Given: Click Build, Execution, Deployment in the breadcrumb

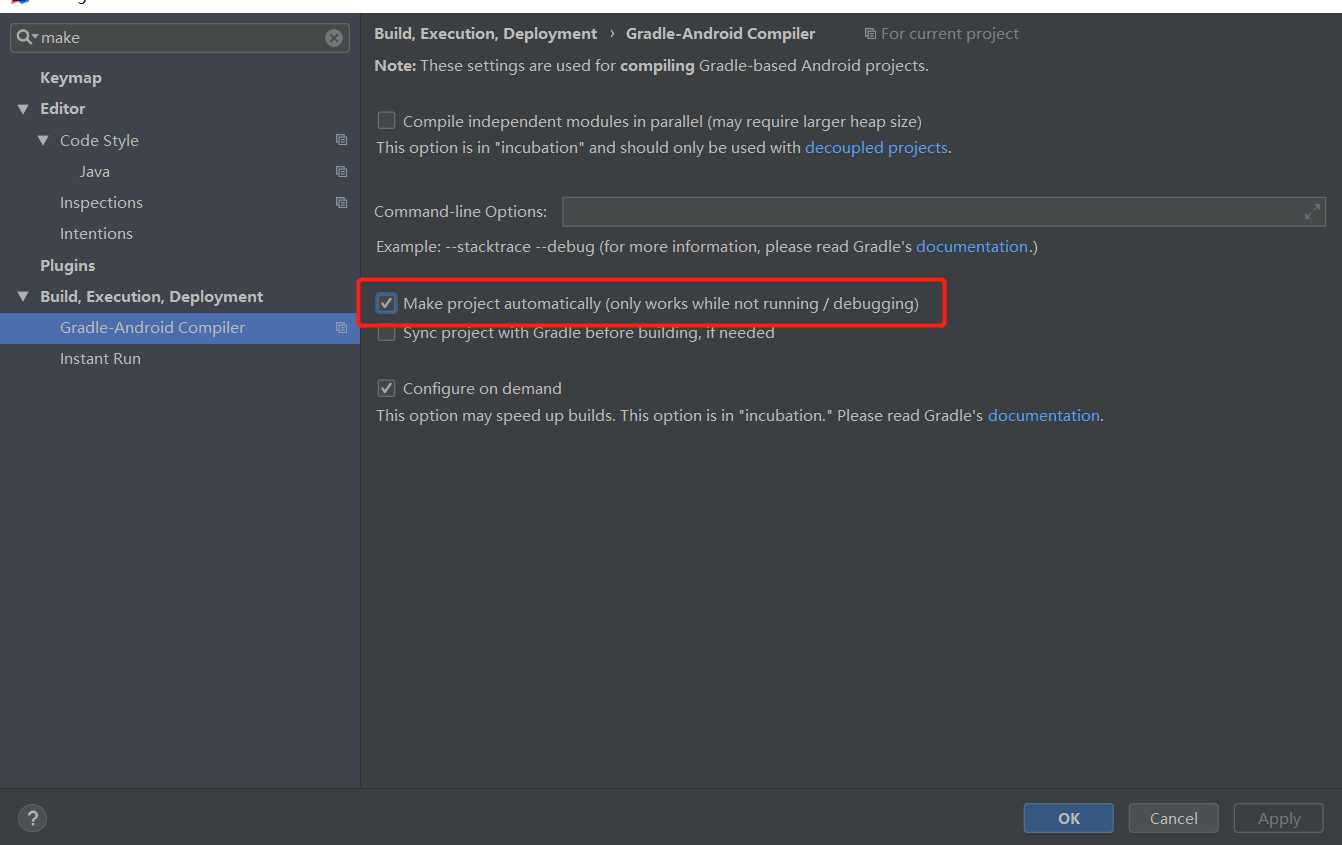Looking at the screenshot, I should (x=486, y=34).
